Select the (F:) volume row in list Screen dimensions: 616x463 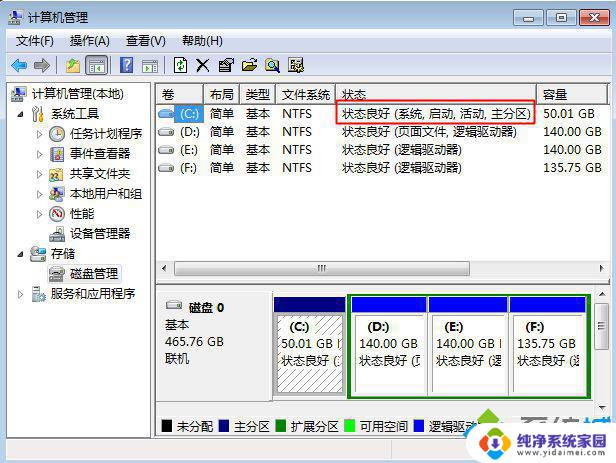tap(381, 168)
